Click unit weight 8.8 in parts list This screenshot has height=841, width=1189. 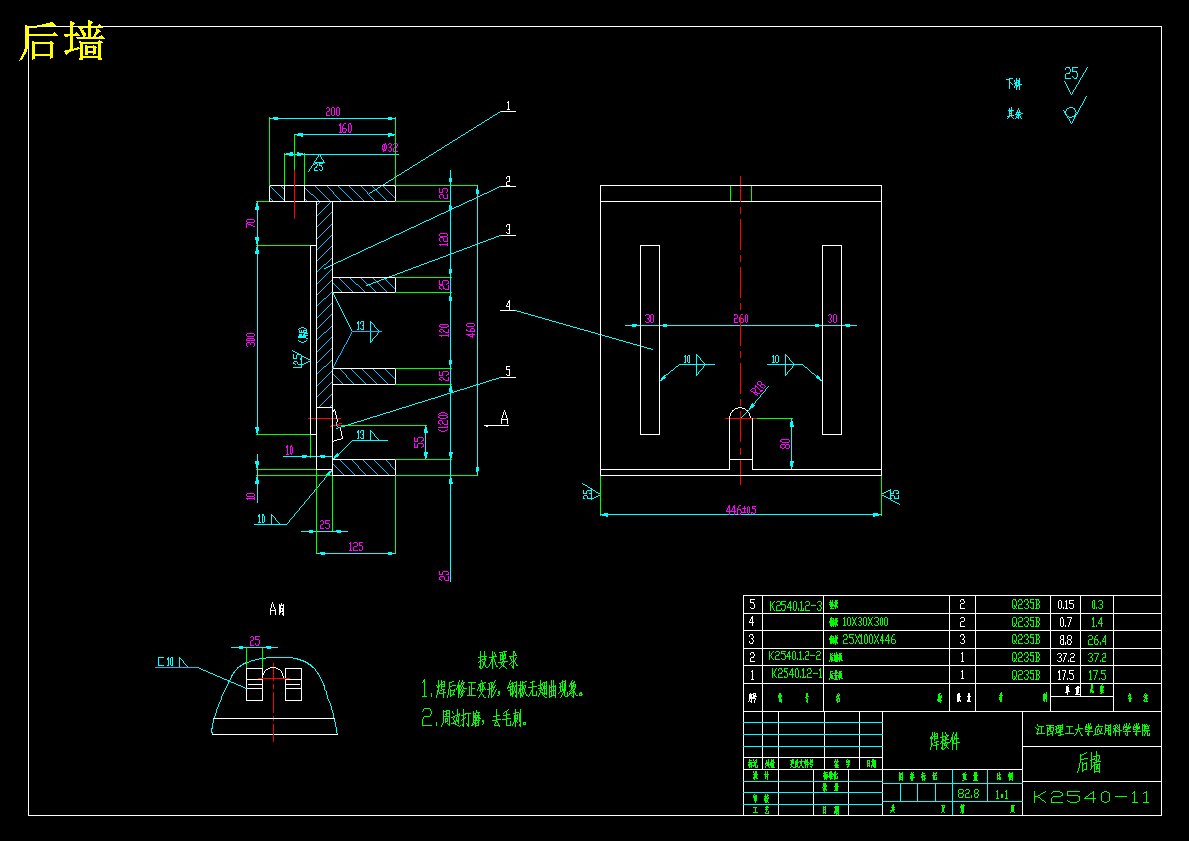(1065, 640)
